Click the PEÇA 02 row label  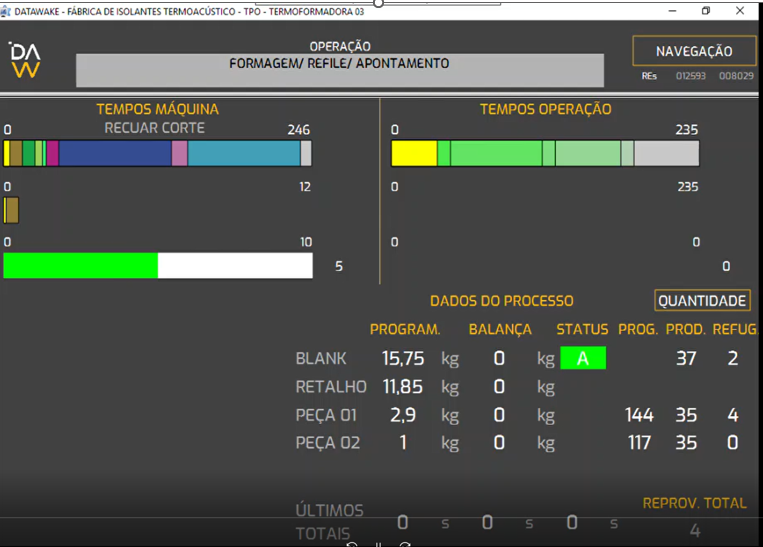click(x=327, y=443)
